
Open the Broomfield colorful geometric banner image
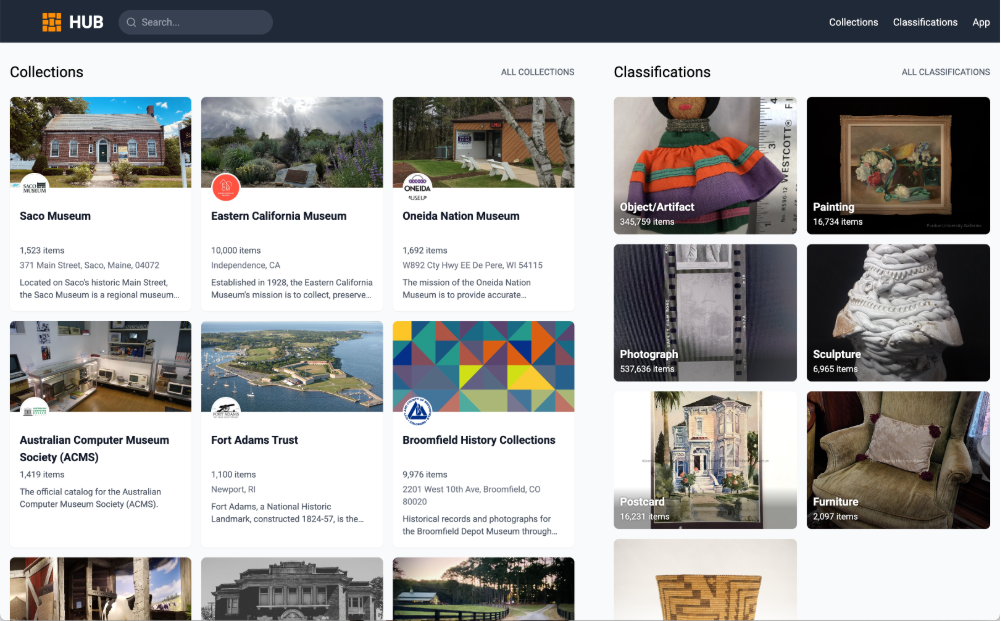(x=483, y=366)
